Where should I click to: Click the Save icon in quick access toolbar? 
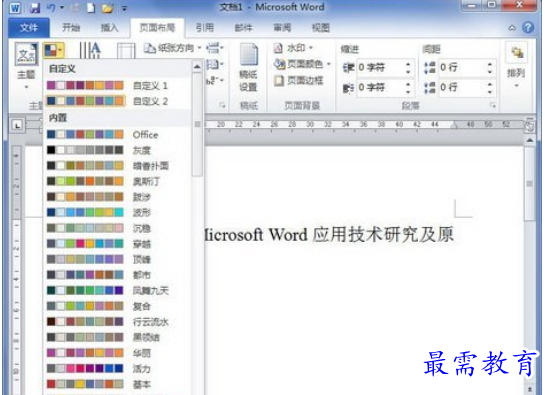(35, 8)
